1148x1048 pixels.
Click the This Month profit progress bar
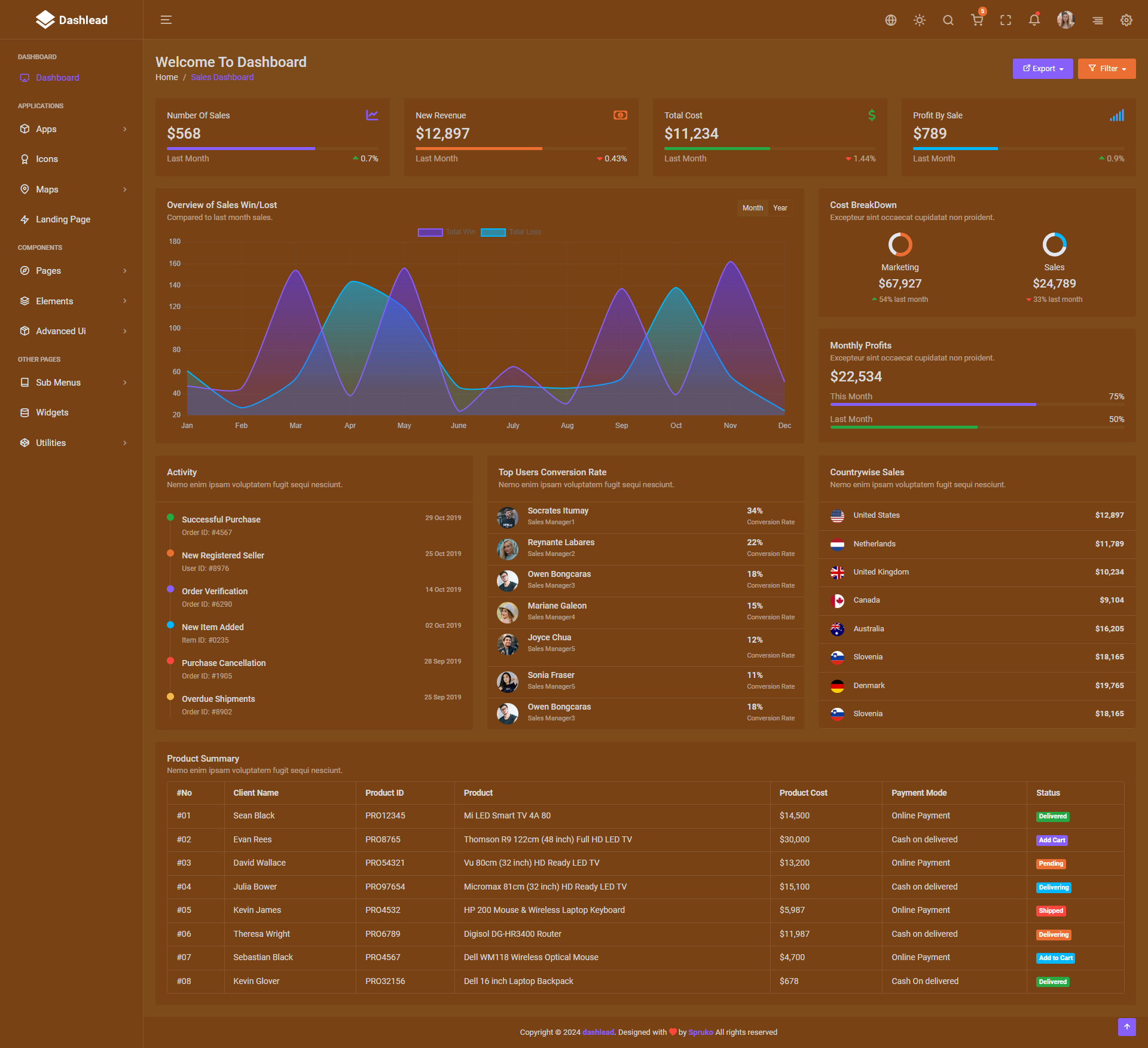pyautogui.click(x=933, y=405)
